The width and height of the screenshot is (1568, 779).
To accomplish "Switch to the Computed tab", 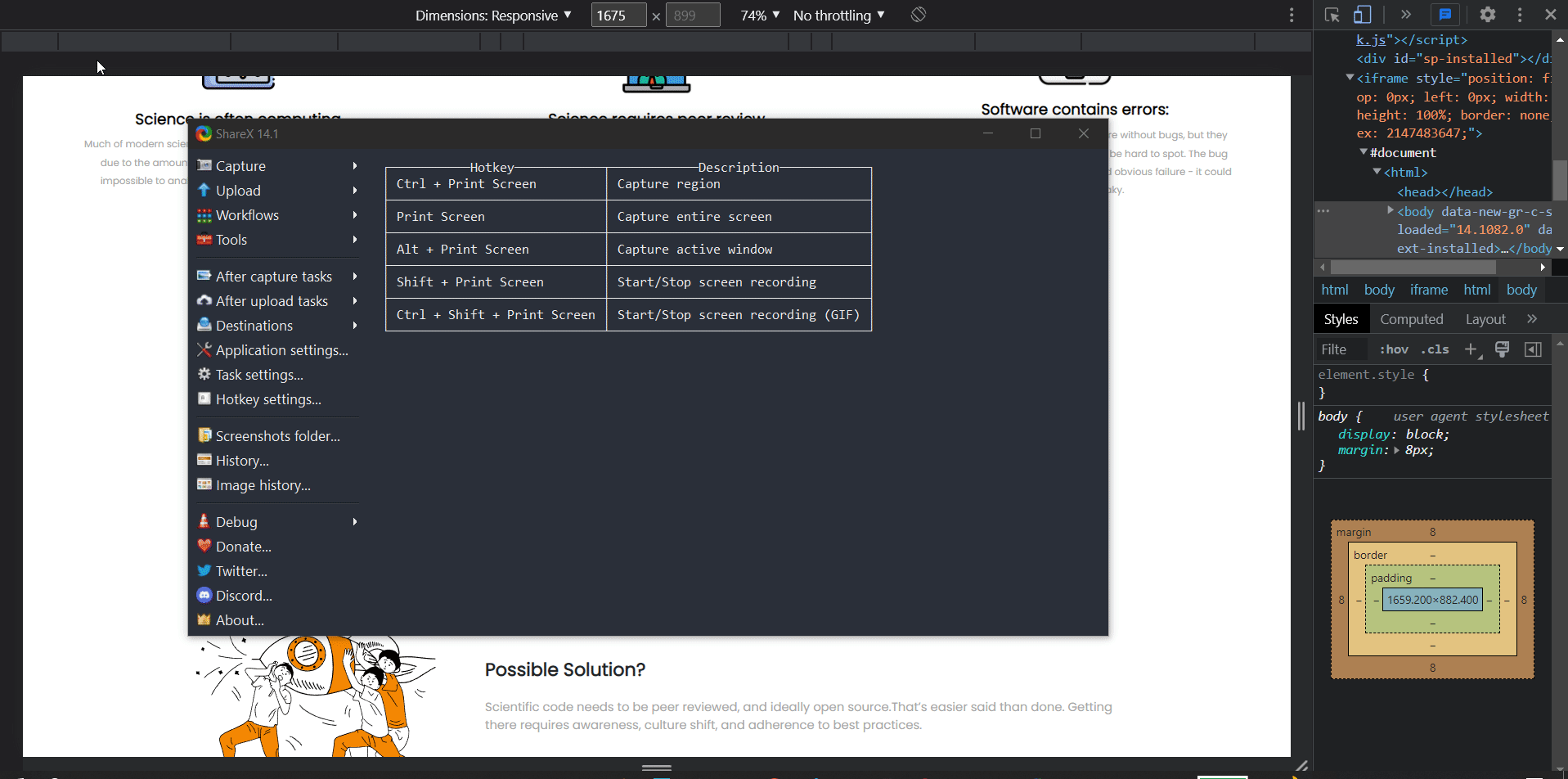I will click(1412, 319).
